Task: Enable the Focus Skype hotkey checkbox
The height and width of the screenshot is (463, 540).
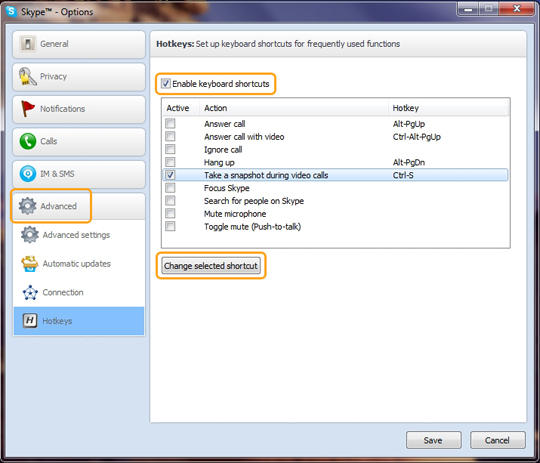Action: 170,188
